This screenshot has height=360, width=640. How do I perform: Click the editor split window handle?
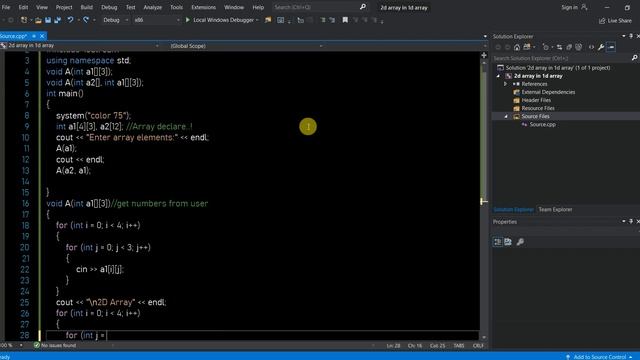pos(484,55)
